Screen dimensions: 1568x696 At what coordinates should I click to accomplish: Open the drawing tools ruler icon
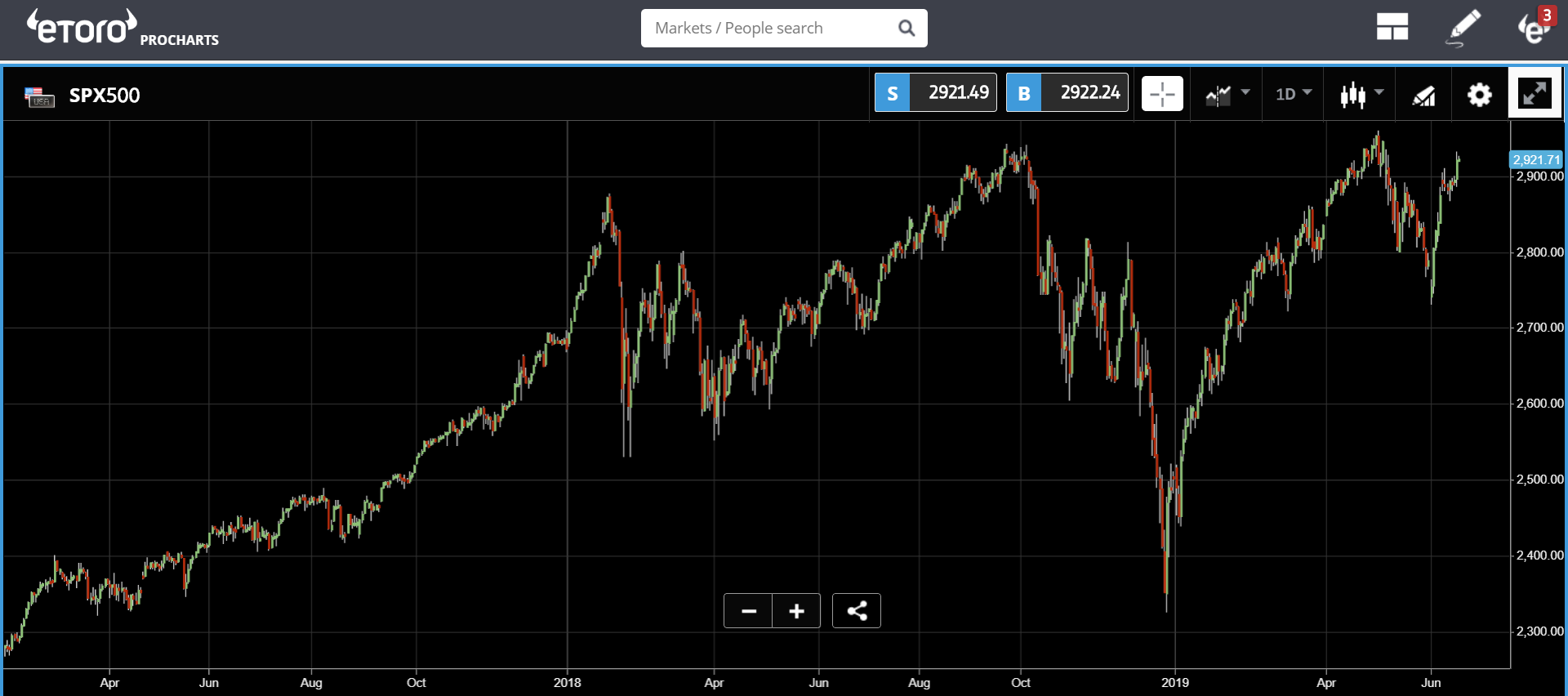pyautogui.click(x=1423, y=96)
